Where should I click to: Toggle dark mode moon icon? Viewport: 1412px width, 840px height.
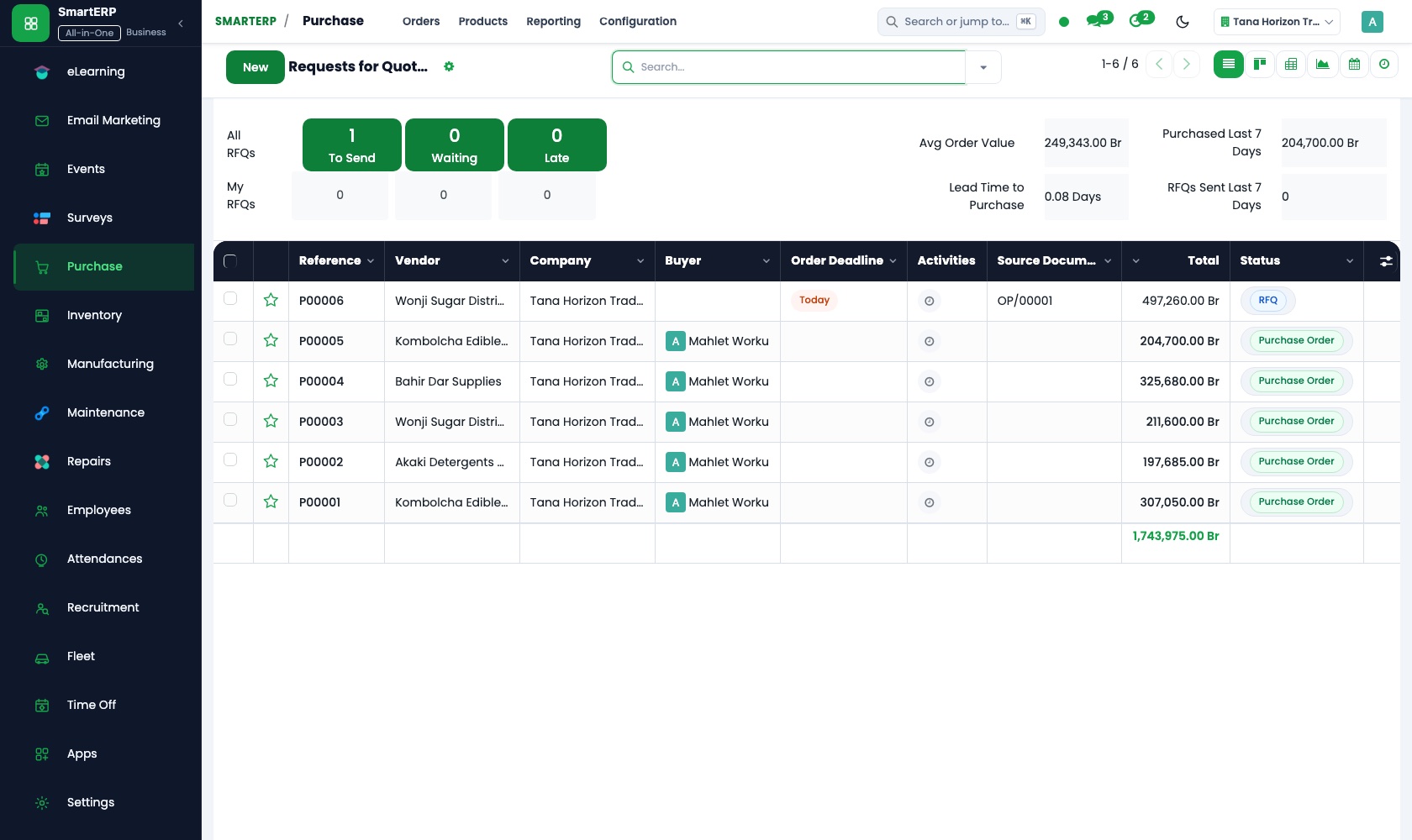tap(1183, 22)
